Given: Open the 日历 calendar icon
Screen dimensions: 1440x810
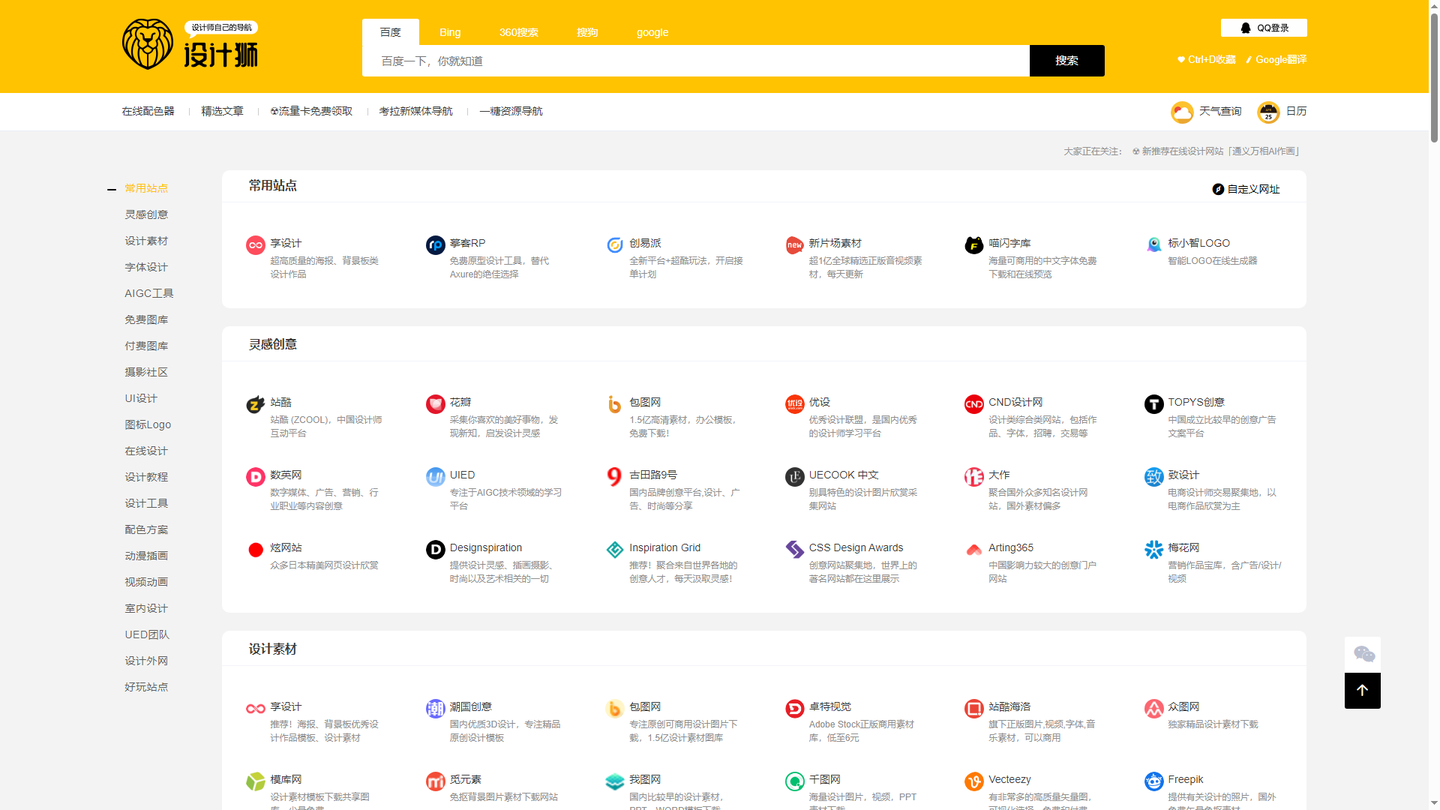Looking at the screenshot, I should pos(1268,112).
